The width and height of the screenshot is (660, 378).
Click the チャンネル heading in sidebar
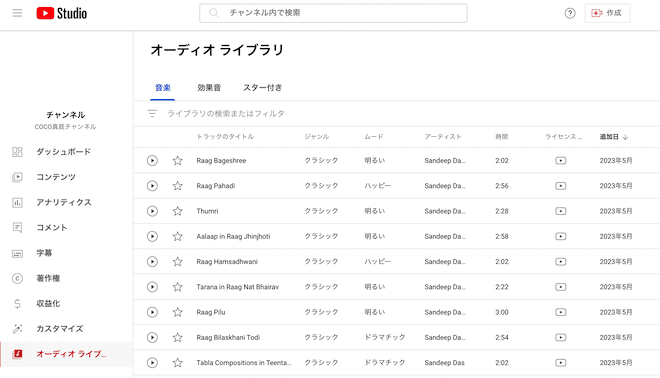tap(66, 115)
